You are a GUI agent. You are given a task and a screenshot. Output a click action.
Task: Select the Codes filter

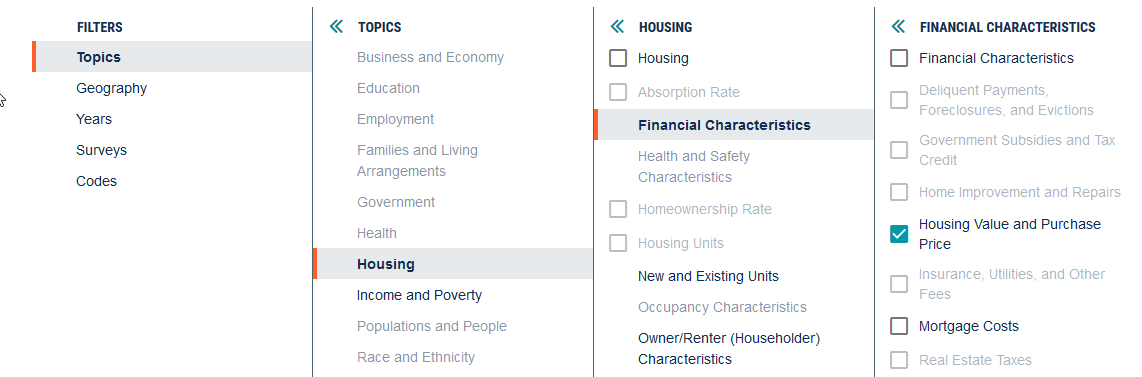[96, 180]
